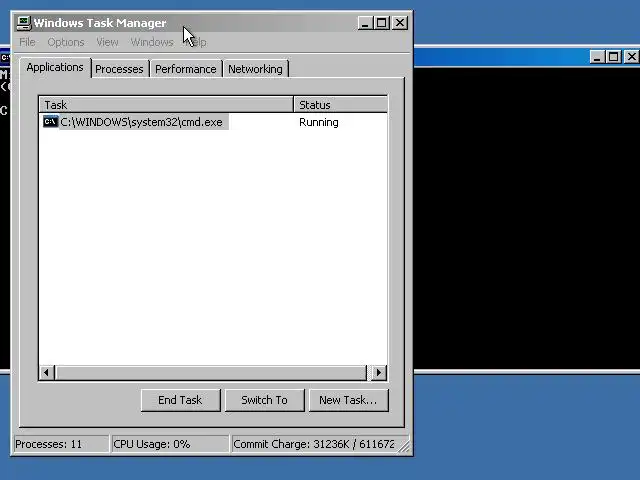640x480 pixels.
Task: Close the Windows Task Manager window
Action: coord(400,23)
